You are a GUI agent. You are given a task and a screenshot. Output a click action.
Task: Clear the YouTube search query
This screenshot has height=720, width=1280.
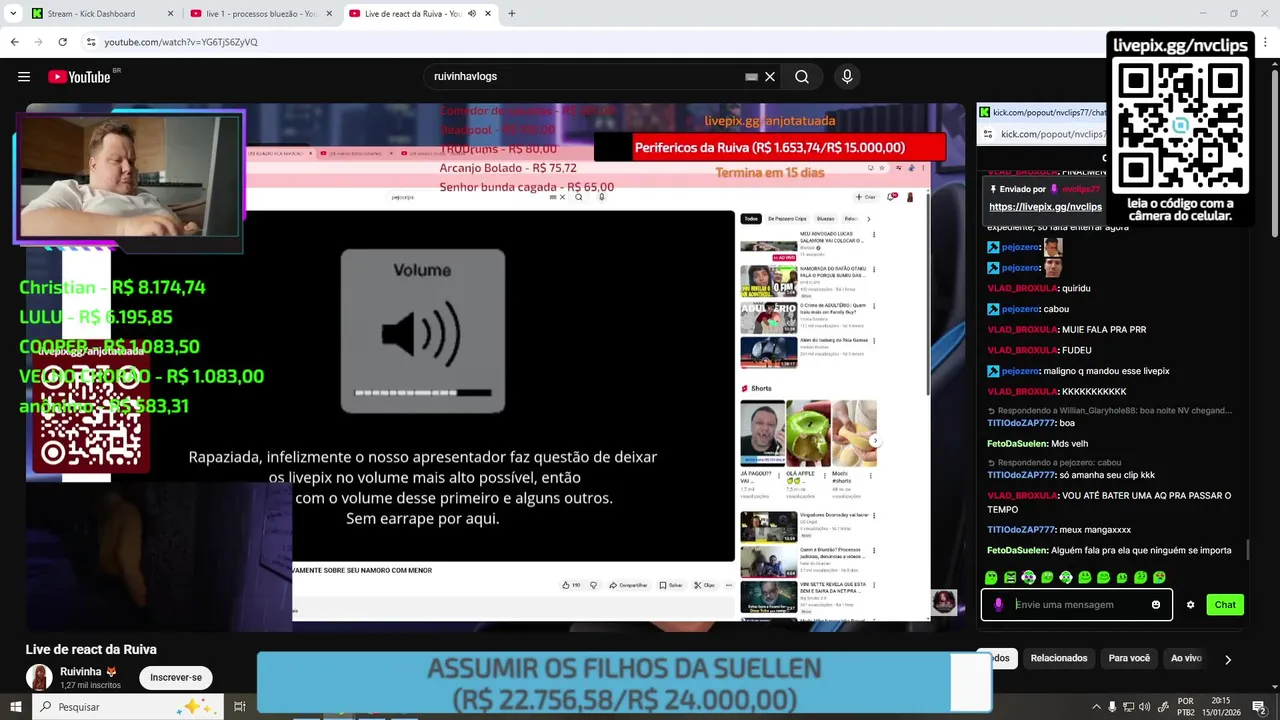(x=770, y=77)
